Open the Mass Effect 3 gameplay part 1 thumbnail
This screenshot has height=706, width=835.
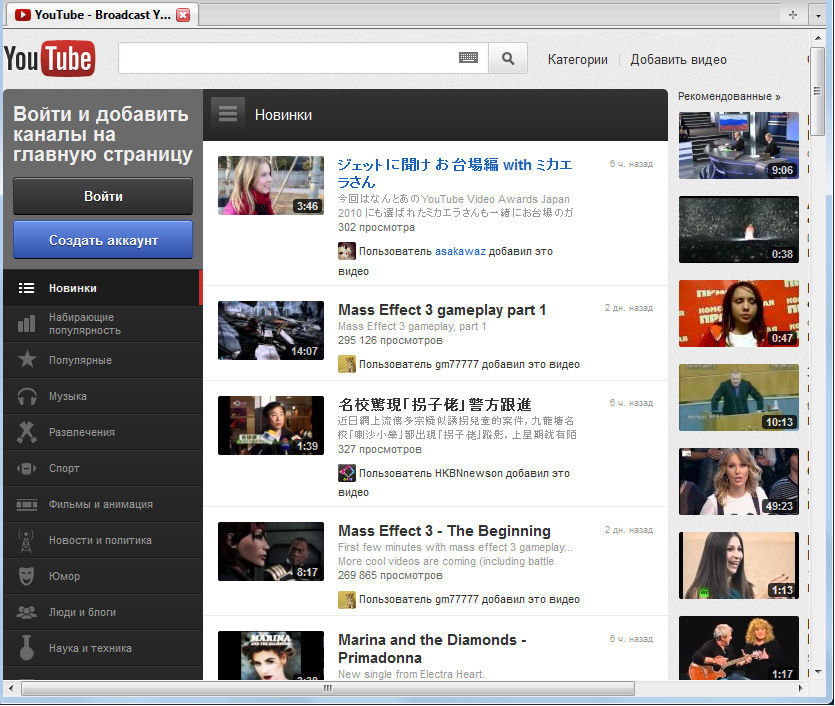(271, 330)
